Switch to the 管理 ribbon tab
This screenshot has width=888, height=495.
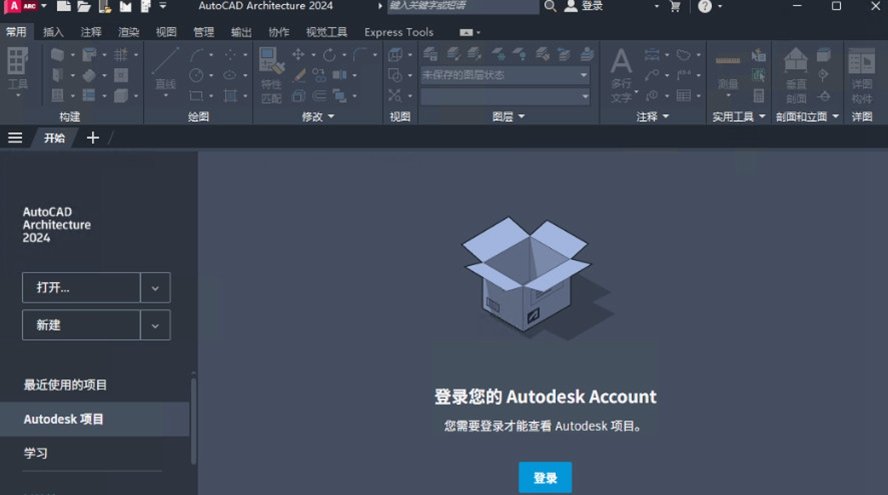203,32
